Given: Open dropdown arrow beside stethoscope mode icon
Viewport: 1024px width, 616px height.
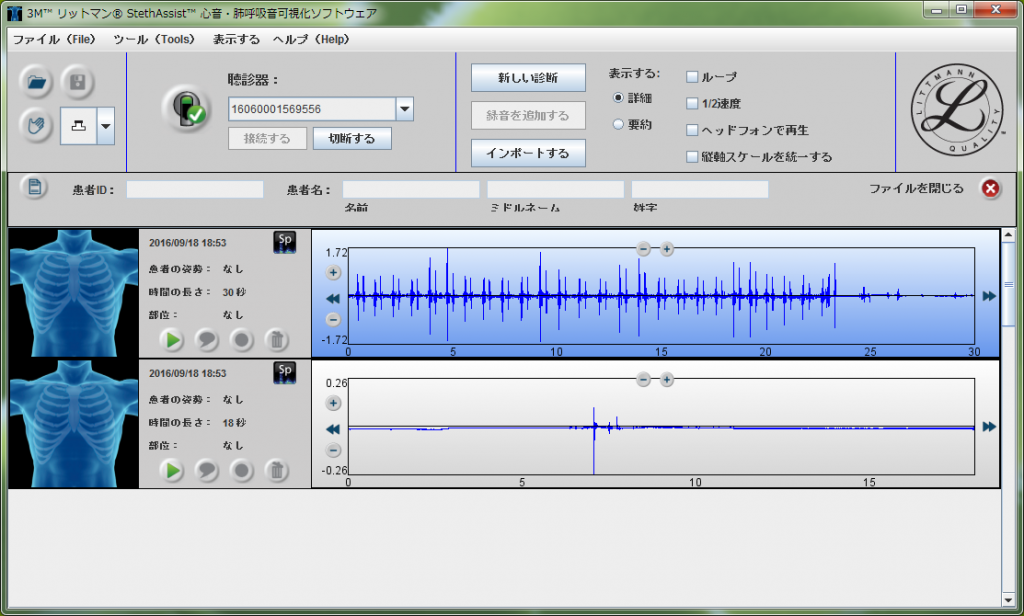Looking at the screenshot, I should 106,125.
